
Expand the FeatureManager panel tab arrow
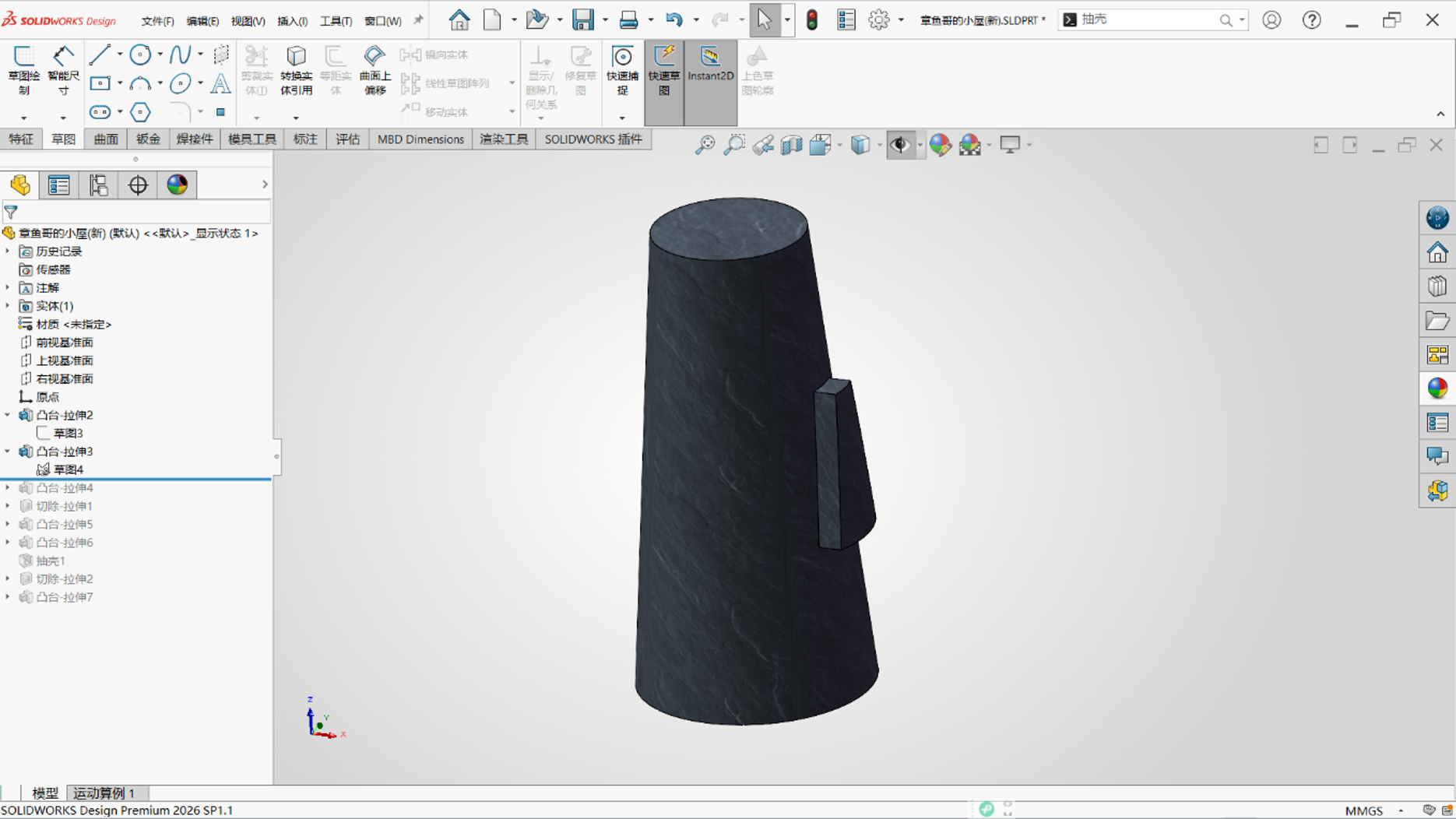click(x=265, y=185)
